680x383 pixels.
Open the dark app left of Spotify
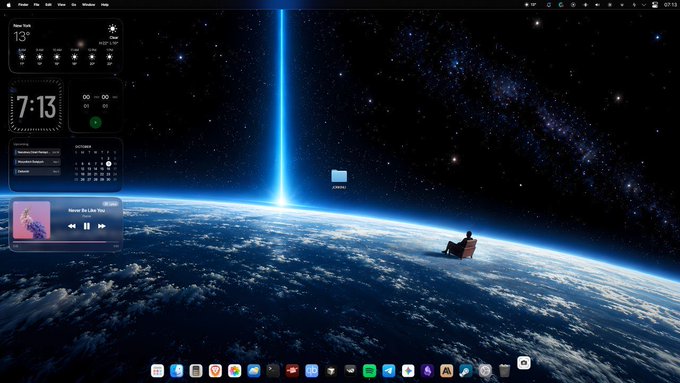pos(350,371)
